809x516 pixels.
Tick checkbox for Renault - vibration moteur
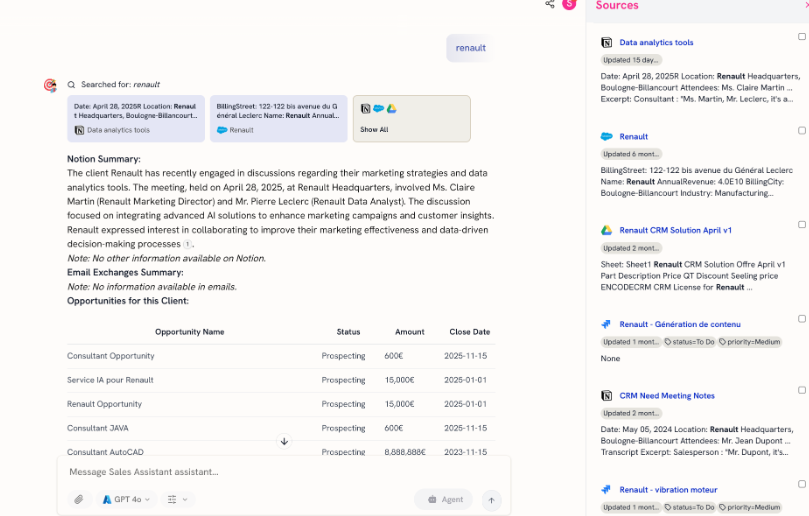coord(802,484)
